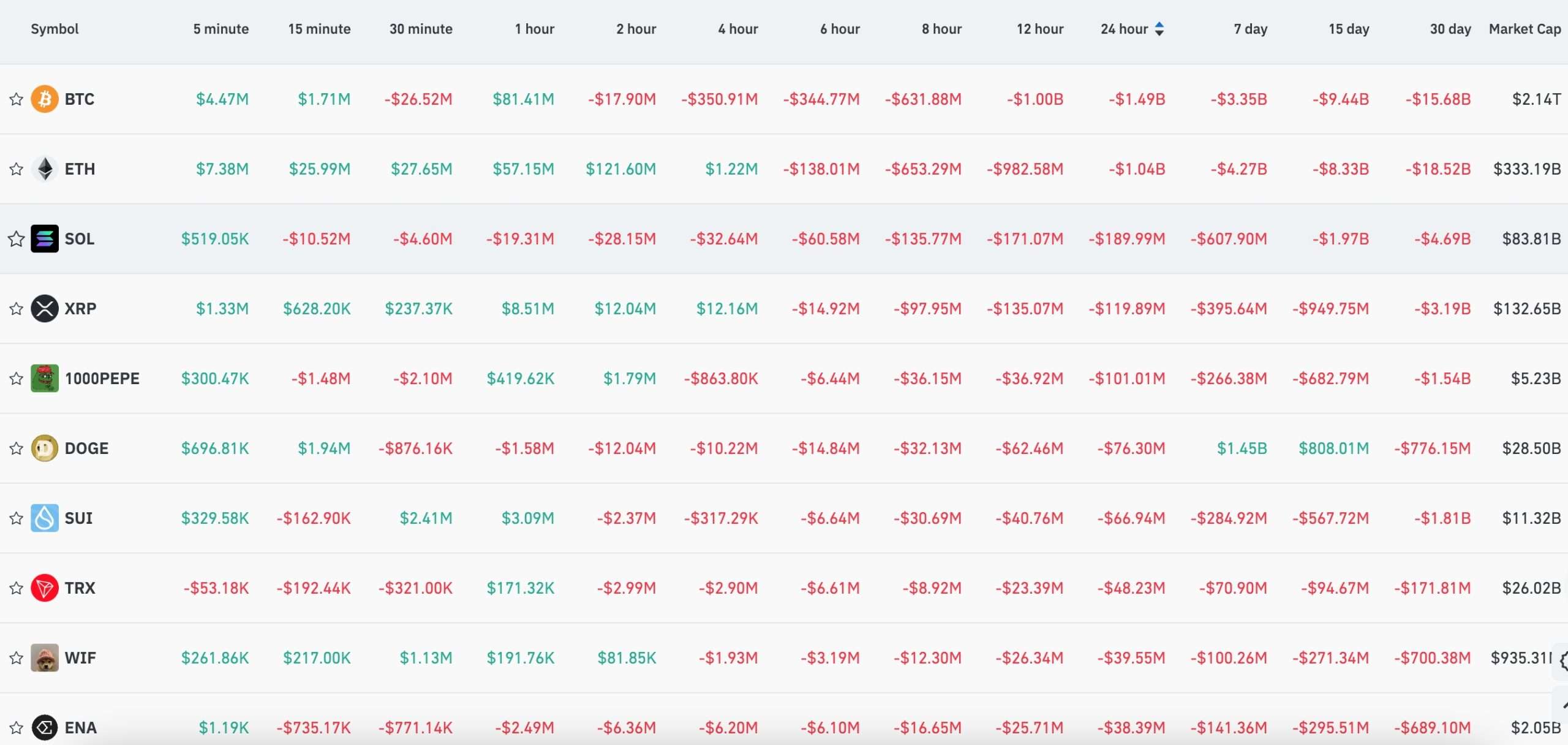Click the SOL Solana coin icon
The height and width of the screenshot is (745, 1568).
point(45,238)
